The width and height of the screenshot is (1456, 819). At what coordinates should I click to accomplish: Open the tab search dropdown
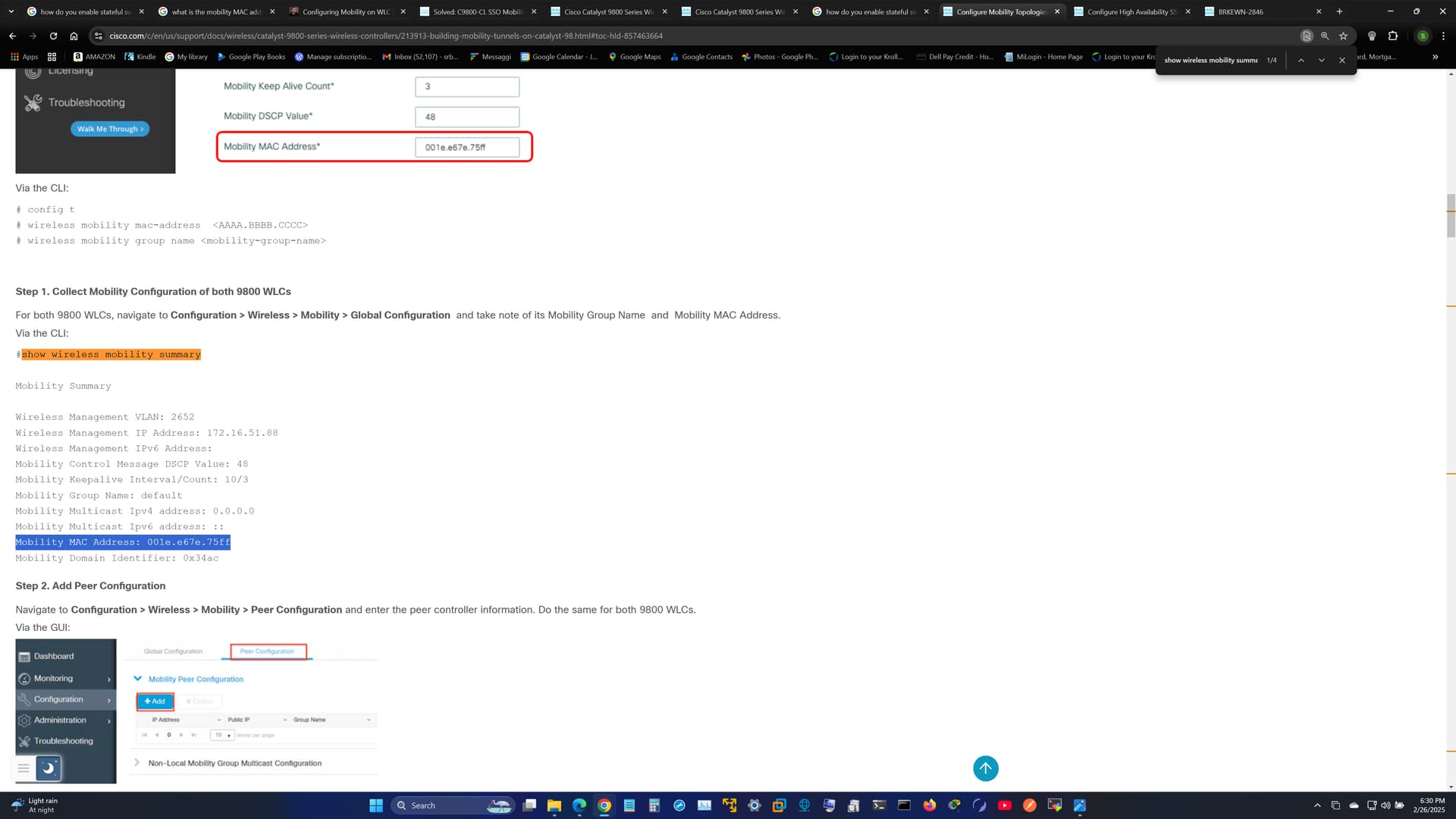11,11
